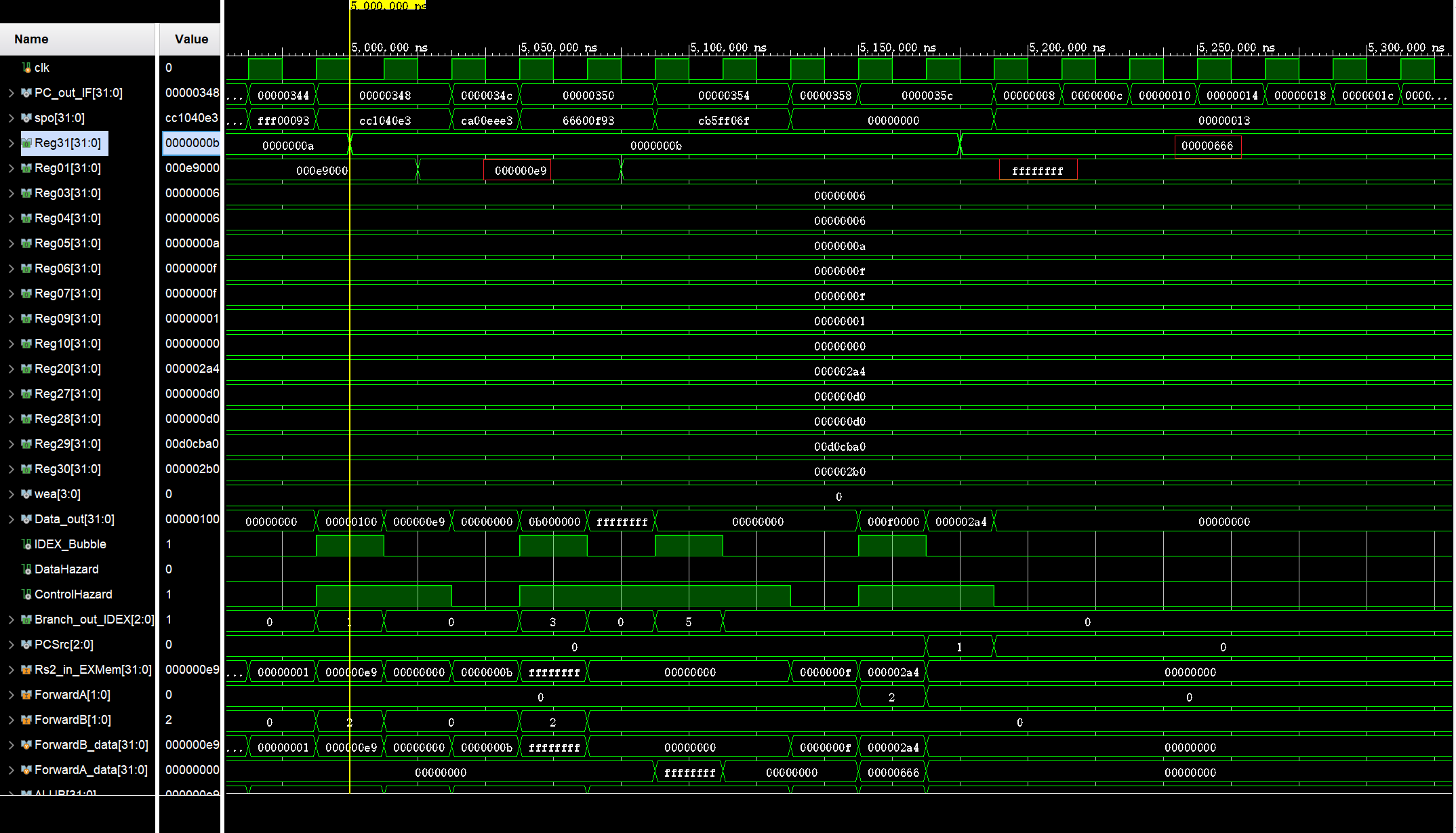
Task: Click the Value column header
Action: point(191,39)
